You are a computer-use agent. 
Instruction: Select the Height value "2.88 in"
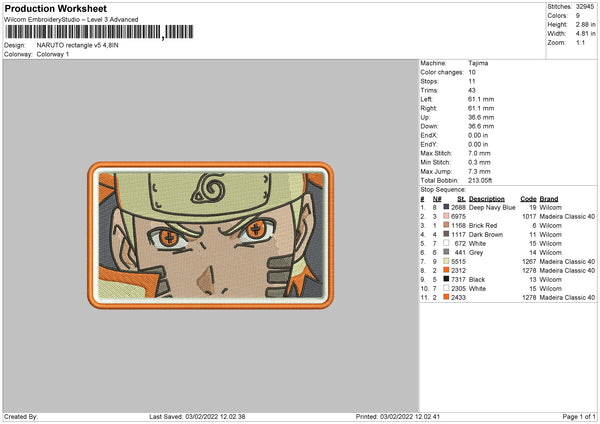(x=586, y=24)
